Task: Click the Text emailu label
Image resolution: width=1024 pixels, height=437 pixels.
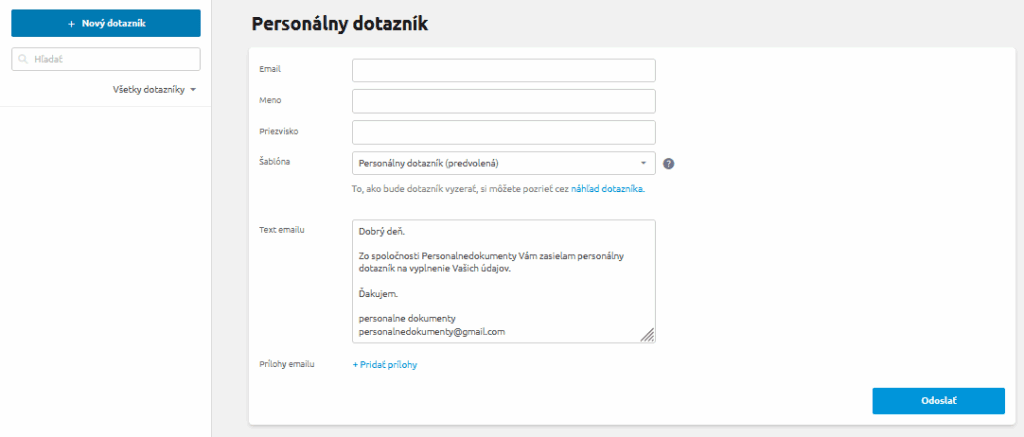Action: coord(281,230)
